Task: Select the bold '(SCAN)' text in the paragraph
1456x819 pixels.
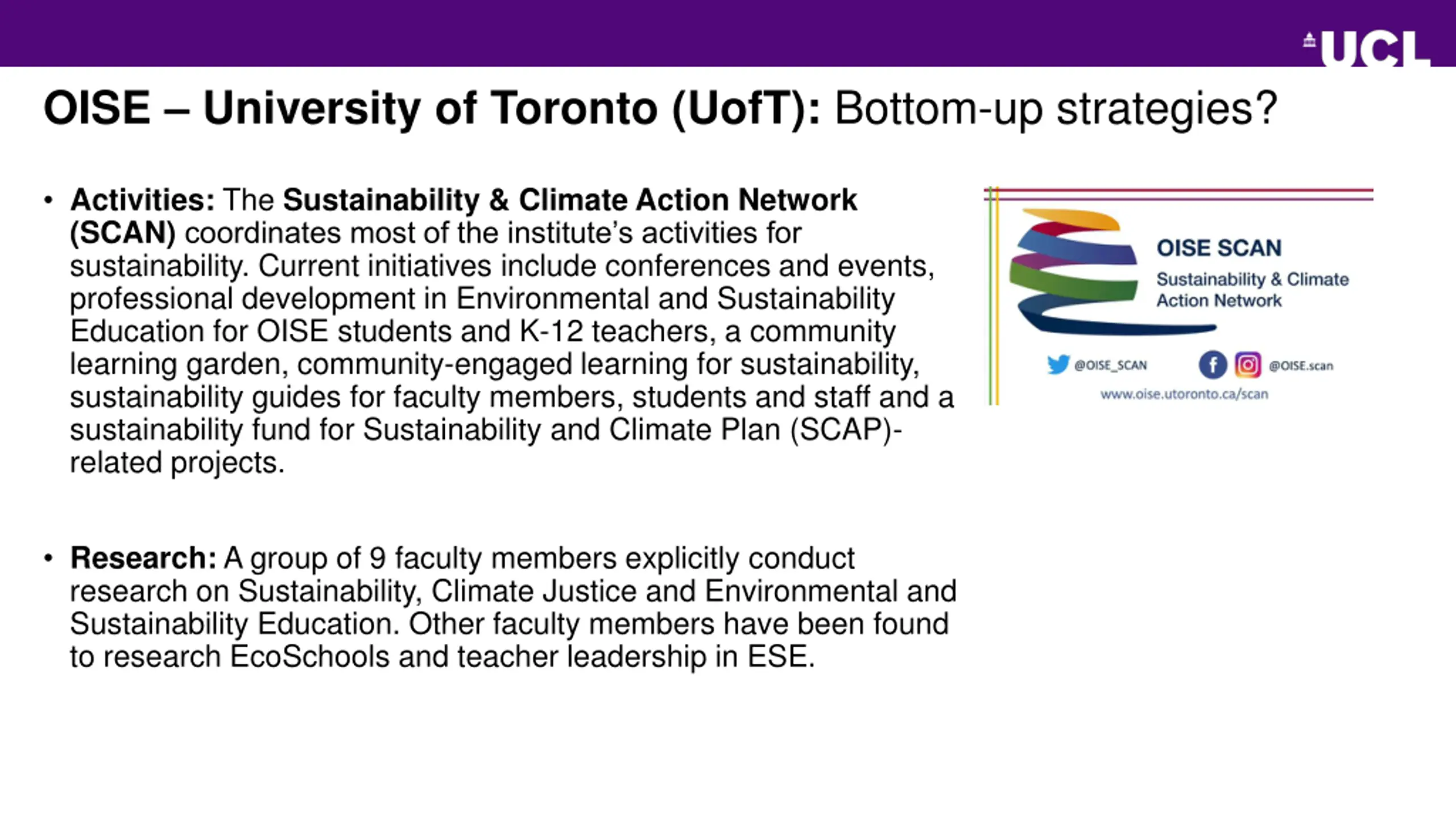Action: [123, 233]
